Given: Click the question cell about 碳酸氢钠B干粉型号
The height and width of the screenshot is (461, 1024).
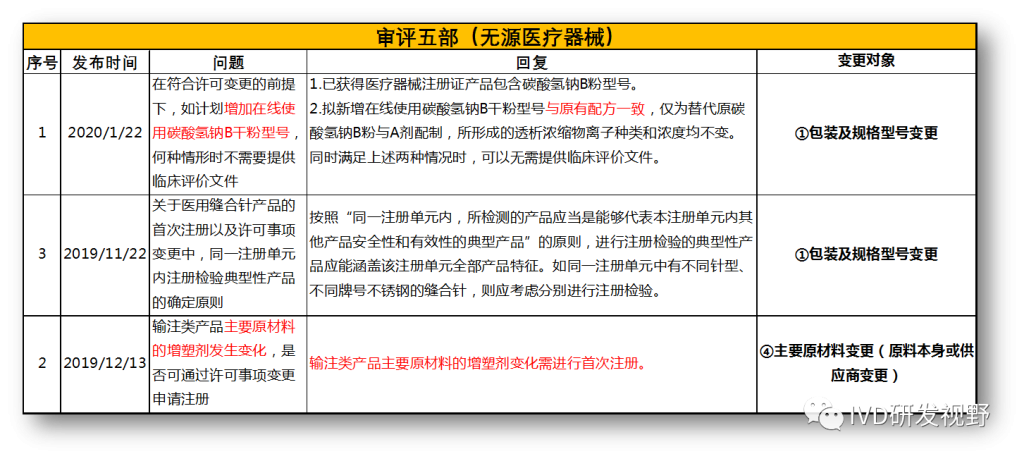Looking at the screenshot, I should coord(228,133).
